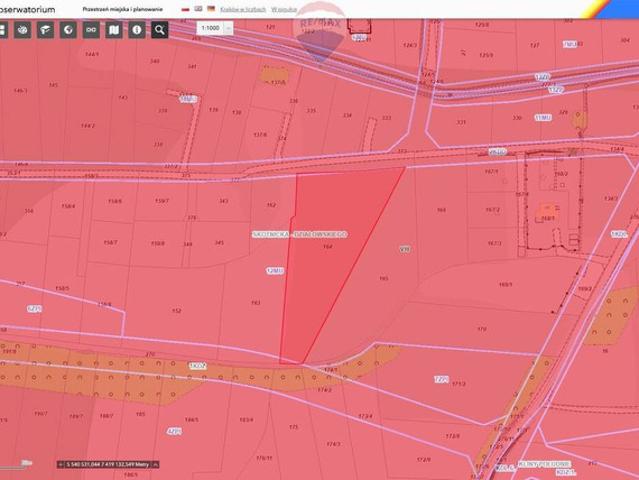Click the Skotnicka-Działowskiego street label
Image resolution: width=639 pixels, height=480 pixels.
click(299, 234)
